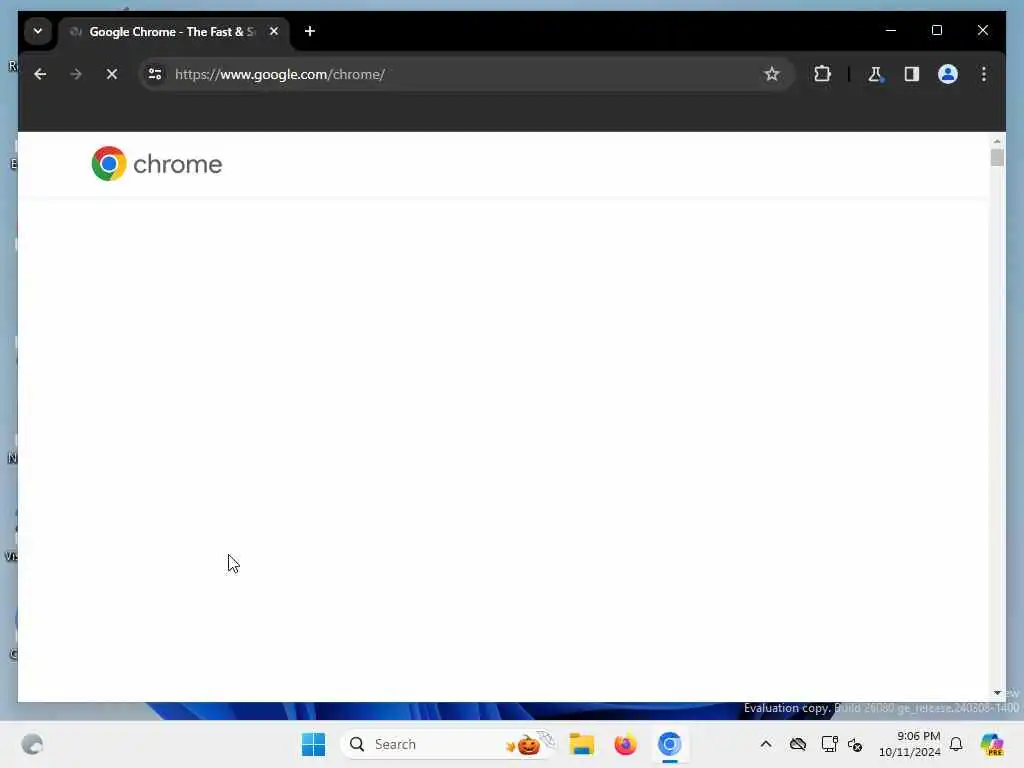
Task: Open the clock and date panel
Action: click(x=909, y=744)
